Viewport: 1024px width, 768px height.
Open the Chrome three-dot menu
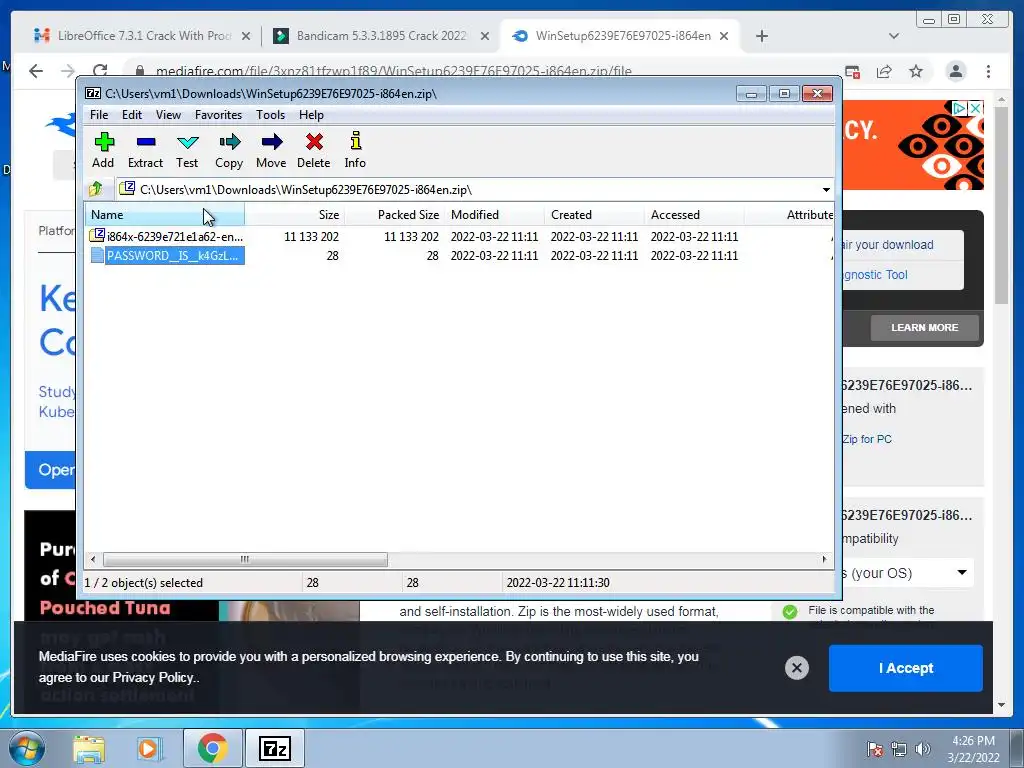tap(989, 71)
